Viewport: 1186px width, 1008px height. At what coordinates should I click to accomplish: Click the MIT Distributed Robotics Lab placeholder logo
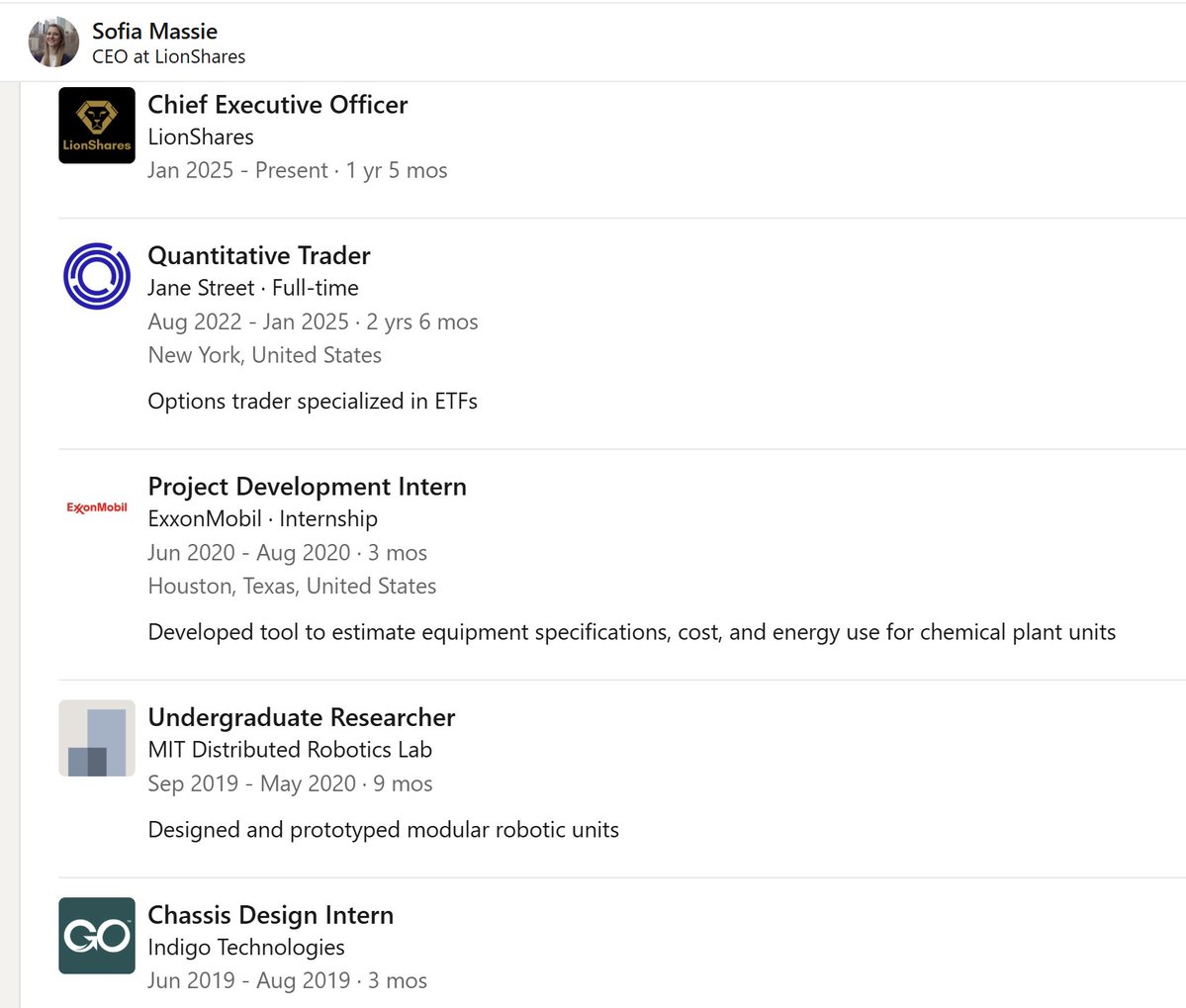97,738
